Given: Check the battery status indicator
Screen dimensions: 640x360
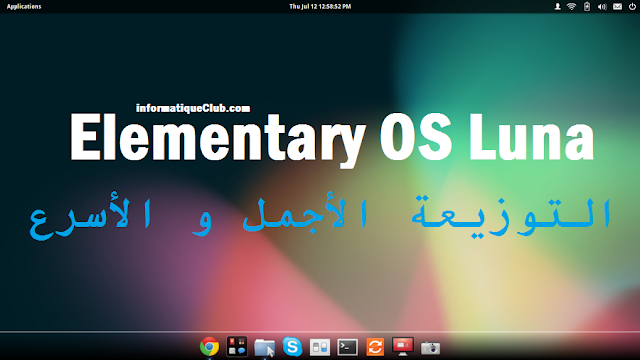Looking at the screenshot, I should (x=587, y=7).
